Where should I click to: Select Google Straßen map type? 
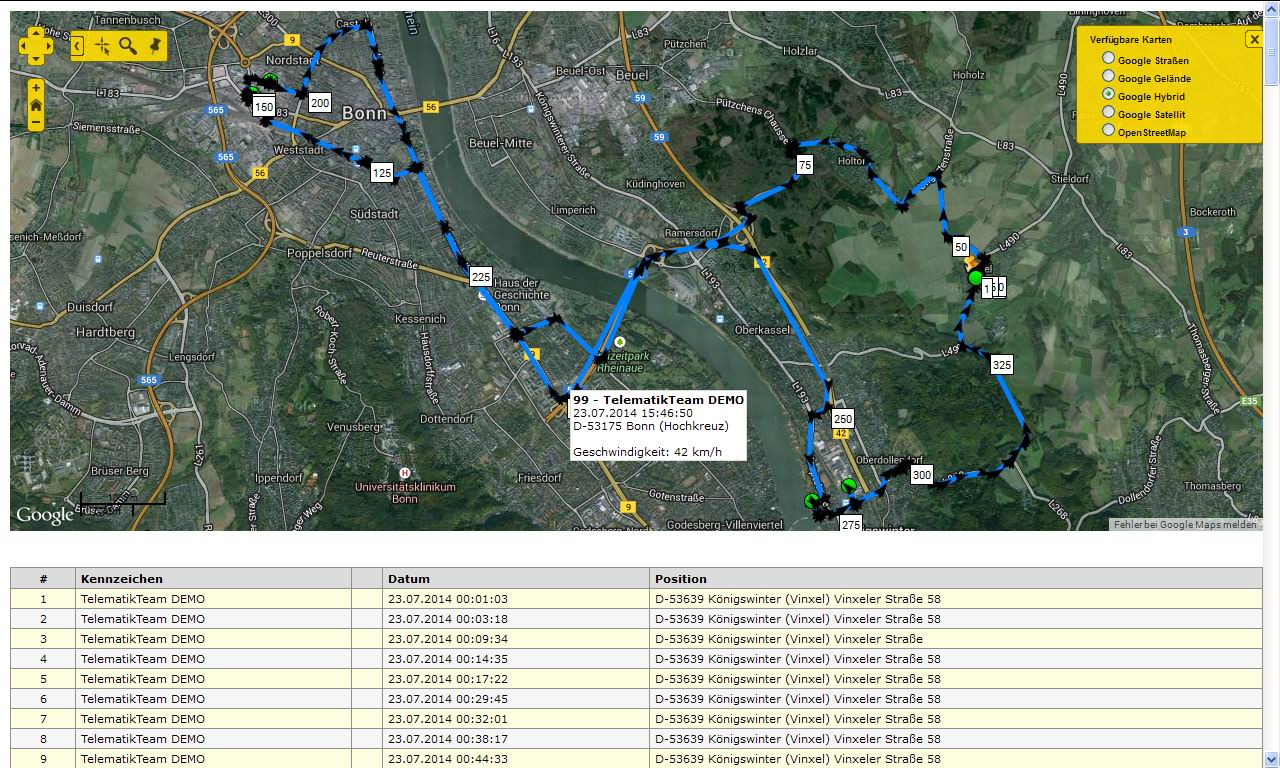(1108, 59)
